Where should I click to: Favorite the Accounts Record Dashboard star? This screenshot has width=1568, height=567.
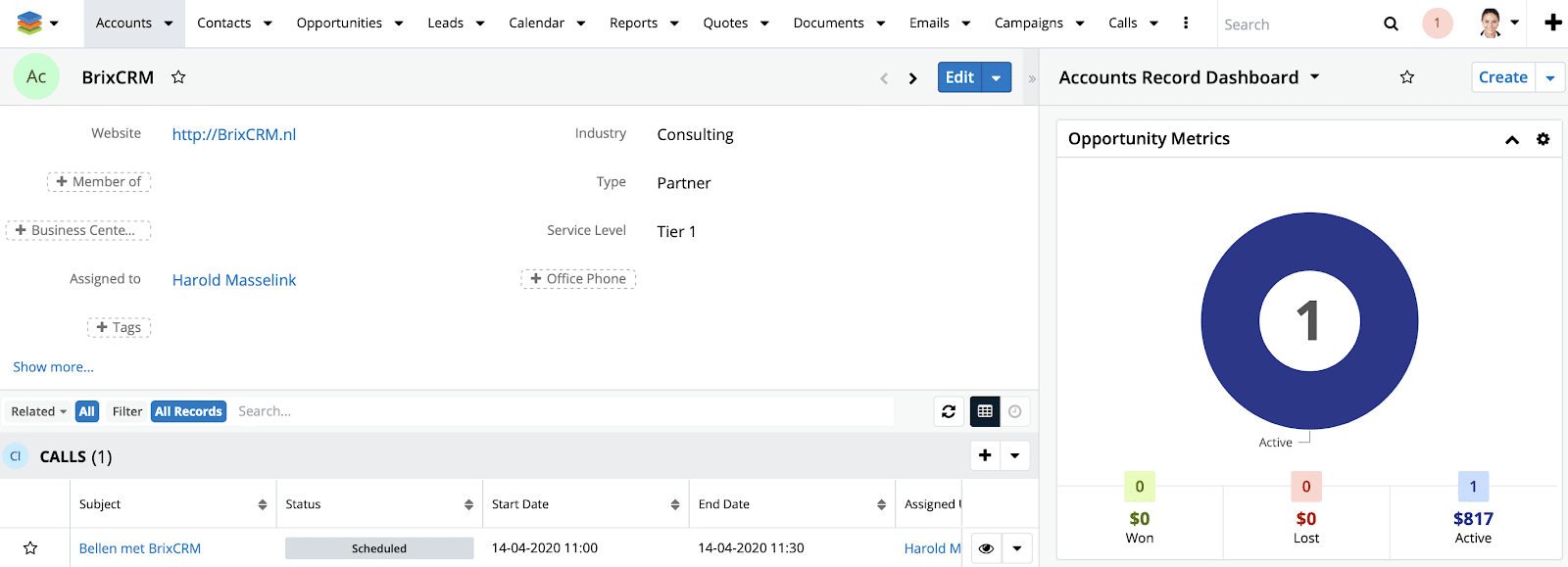1407,76
